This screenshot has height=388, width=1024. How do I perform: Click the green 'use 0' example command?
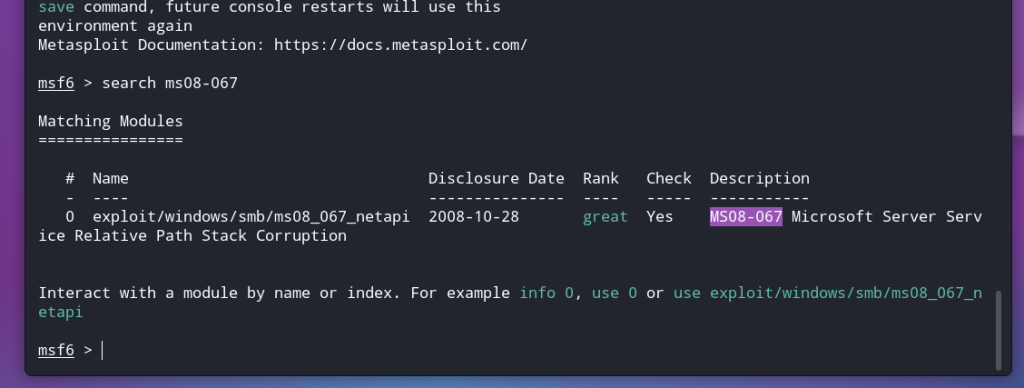pos(614,293)
